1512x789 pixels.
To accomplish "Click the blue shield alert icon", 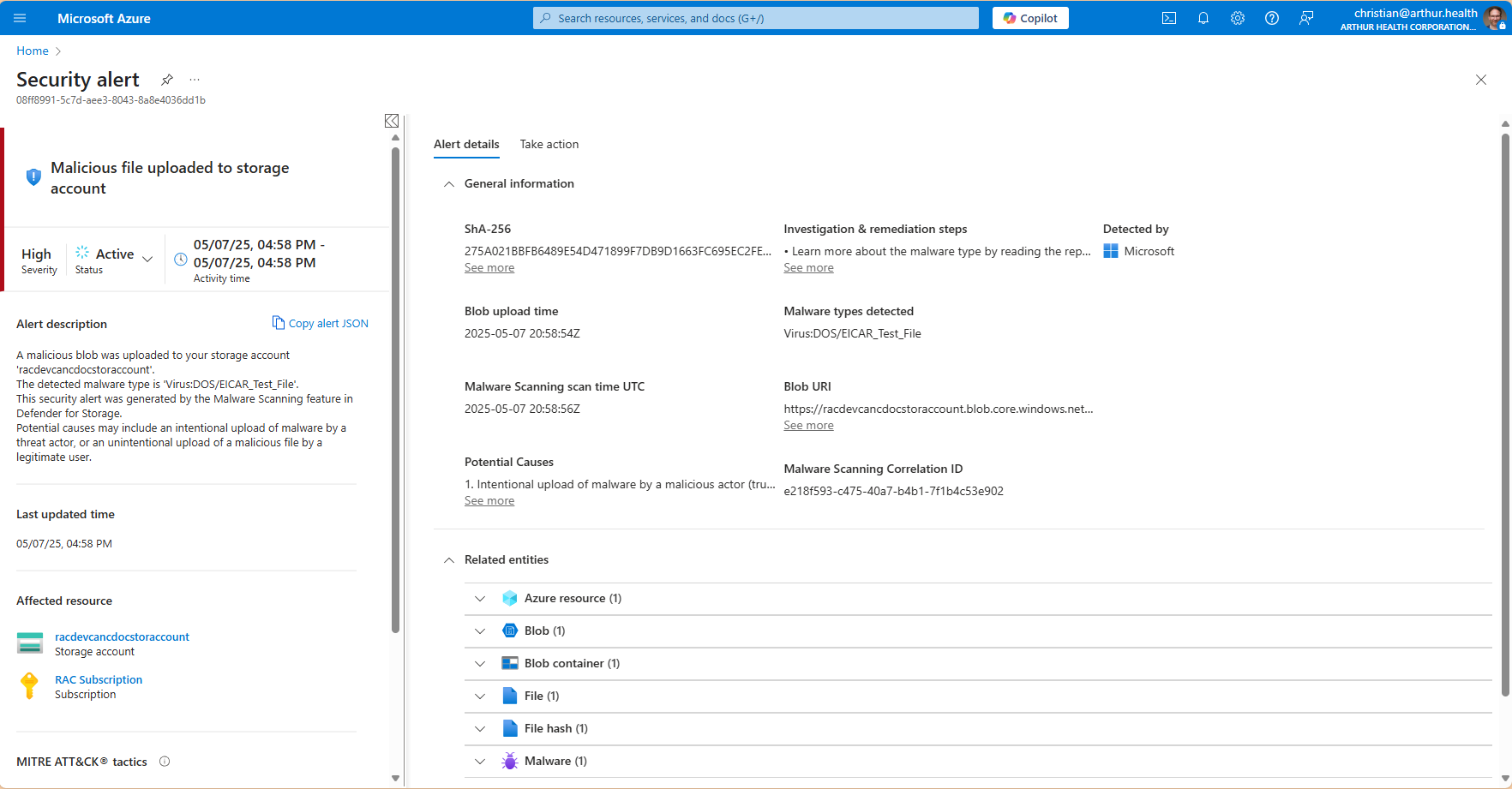I will (x=33, y=177).
